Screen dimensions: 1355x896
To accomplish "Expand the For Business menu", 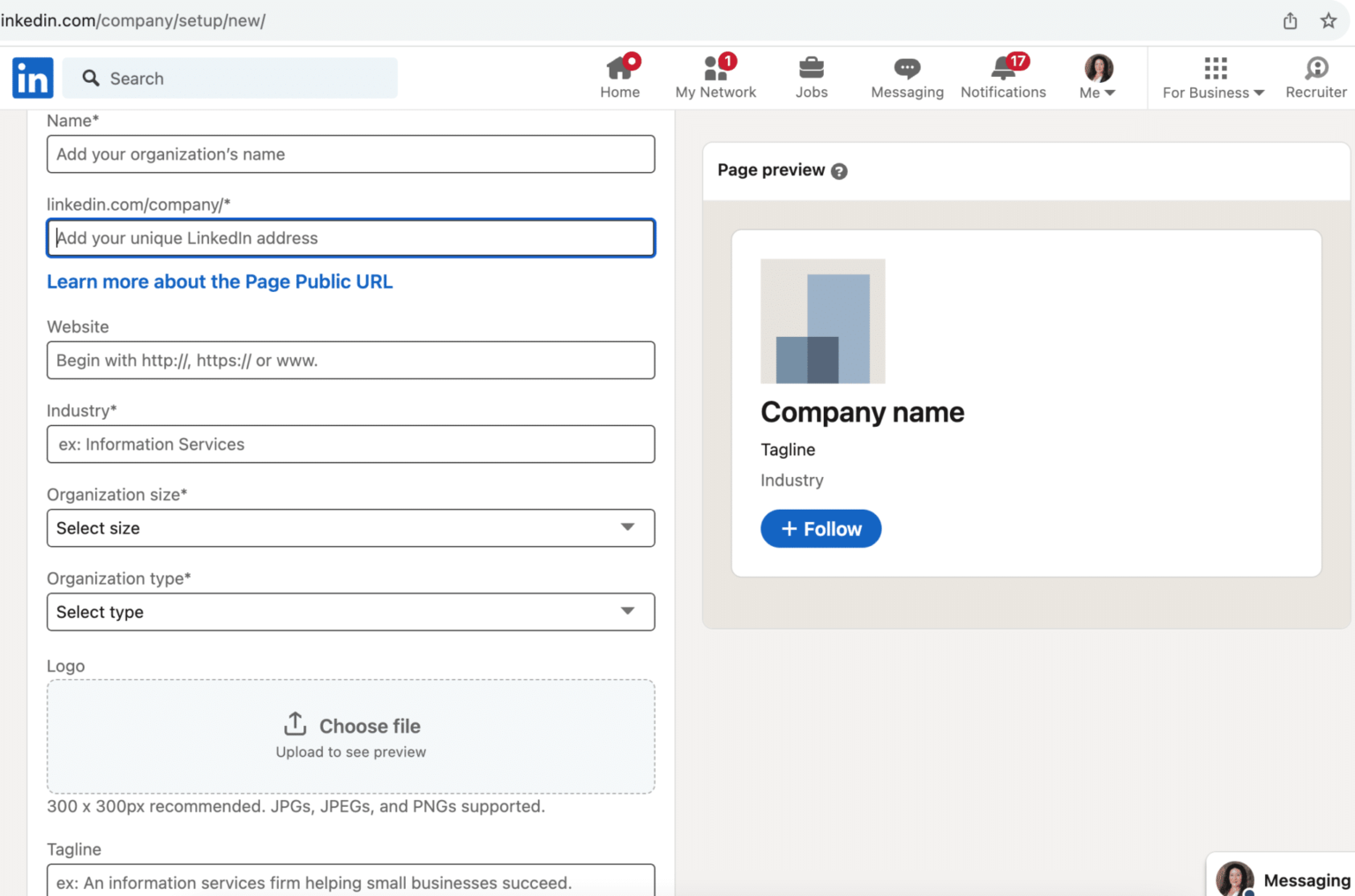I will [1213, 78].
